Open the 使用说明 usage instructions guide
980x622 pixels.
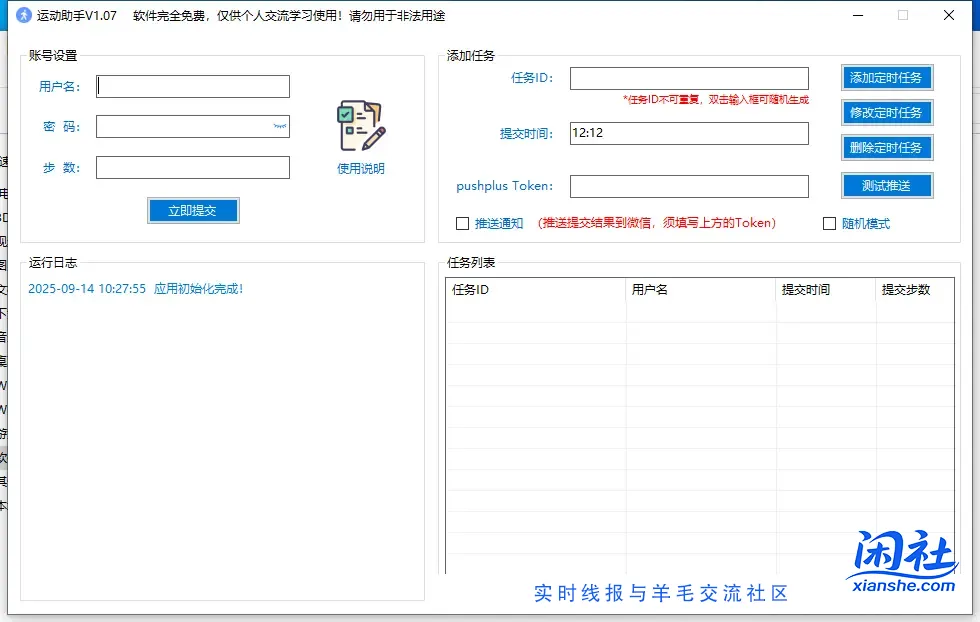pos(360,168)
